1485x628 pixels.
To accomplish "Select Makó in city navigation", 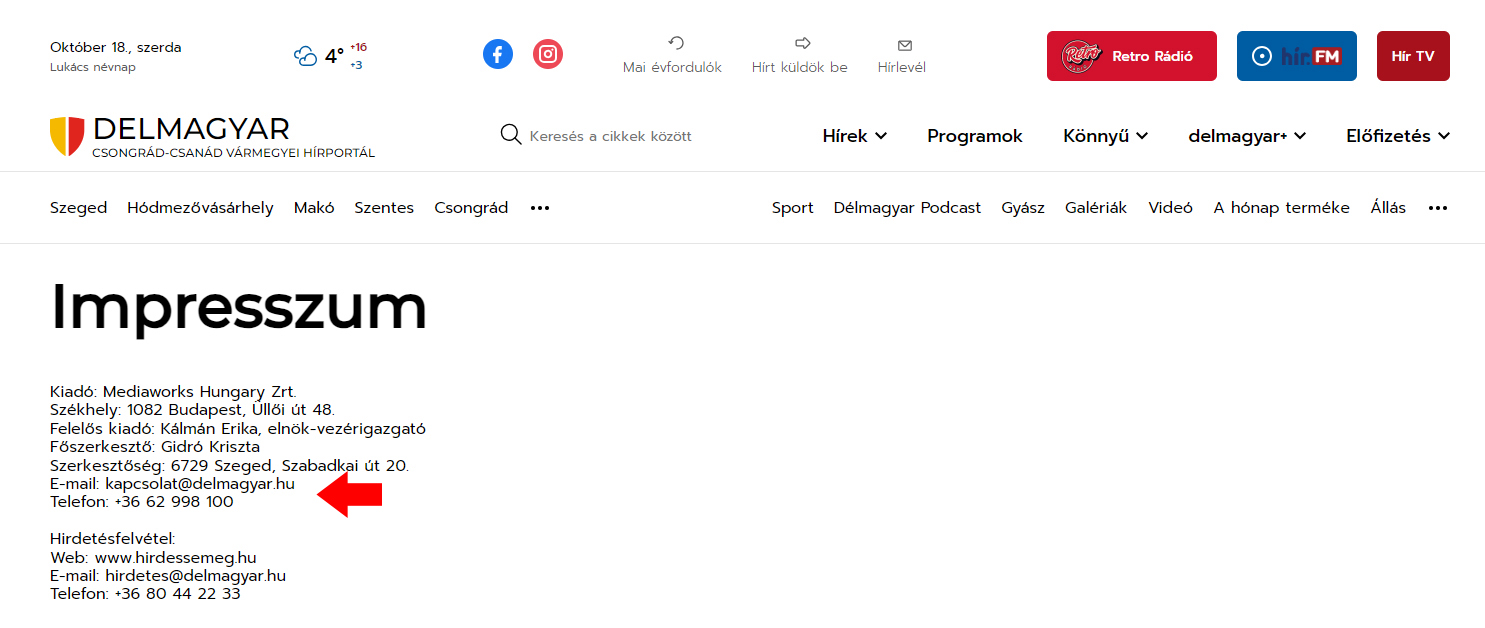I will click(x=314, y=208).
